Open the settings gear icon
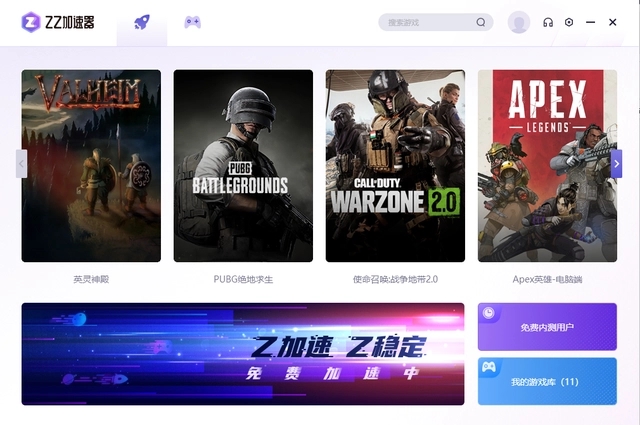 (569, 22)
